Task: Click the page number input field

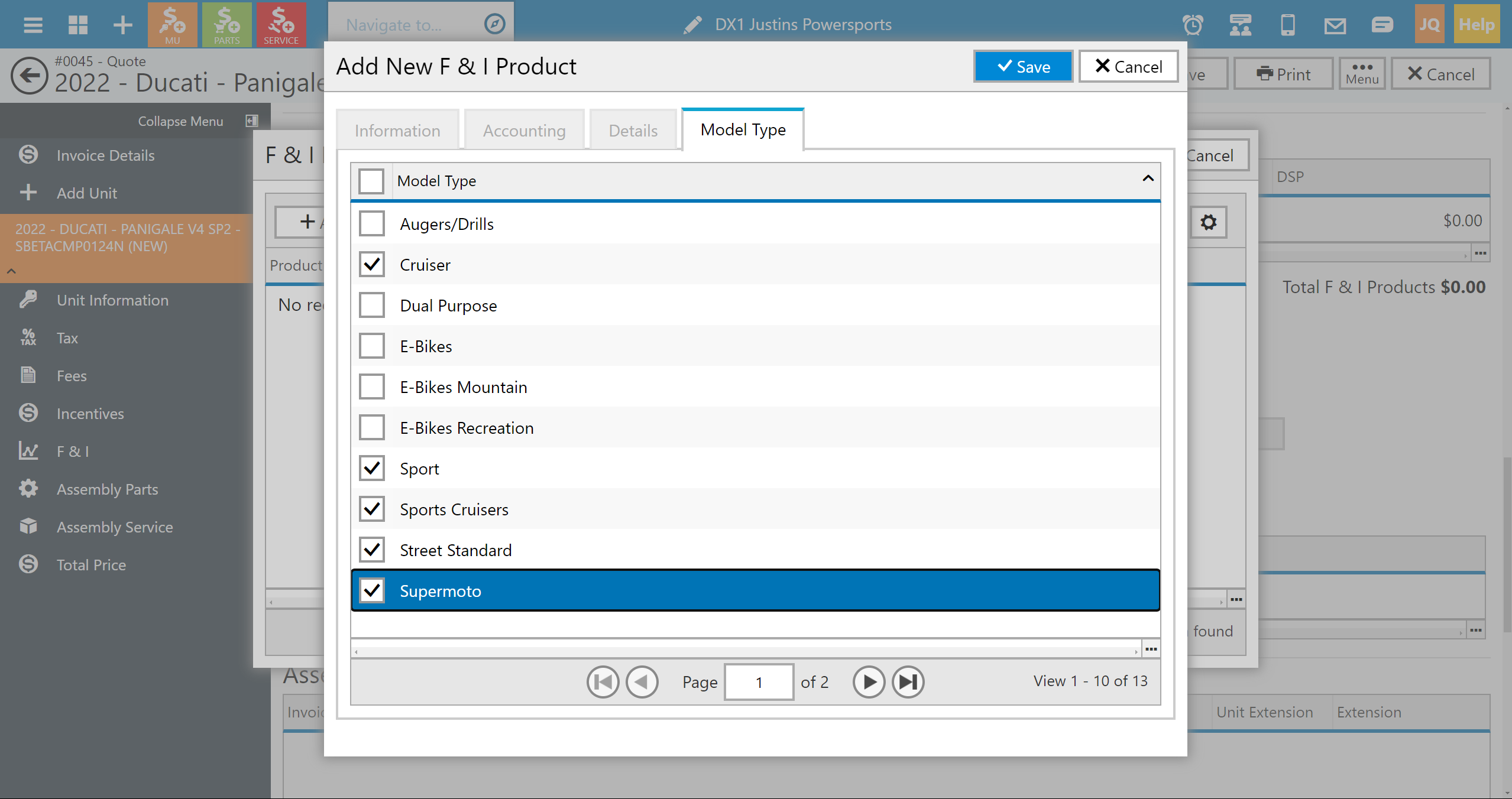Action: click(x=759, y=682)
